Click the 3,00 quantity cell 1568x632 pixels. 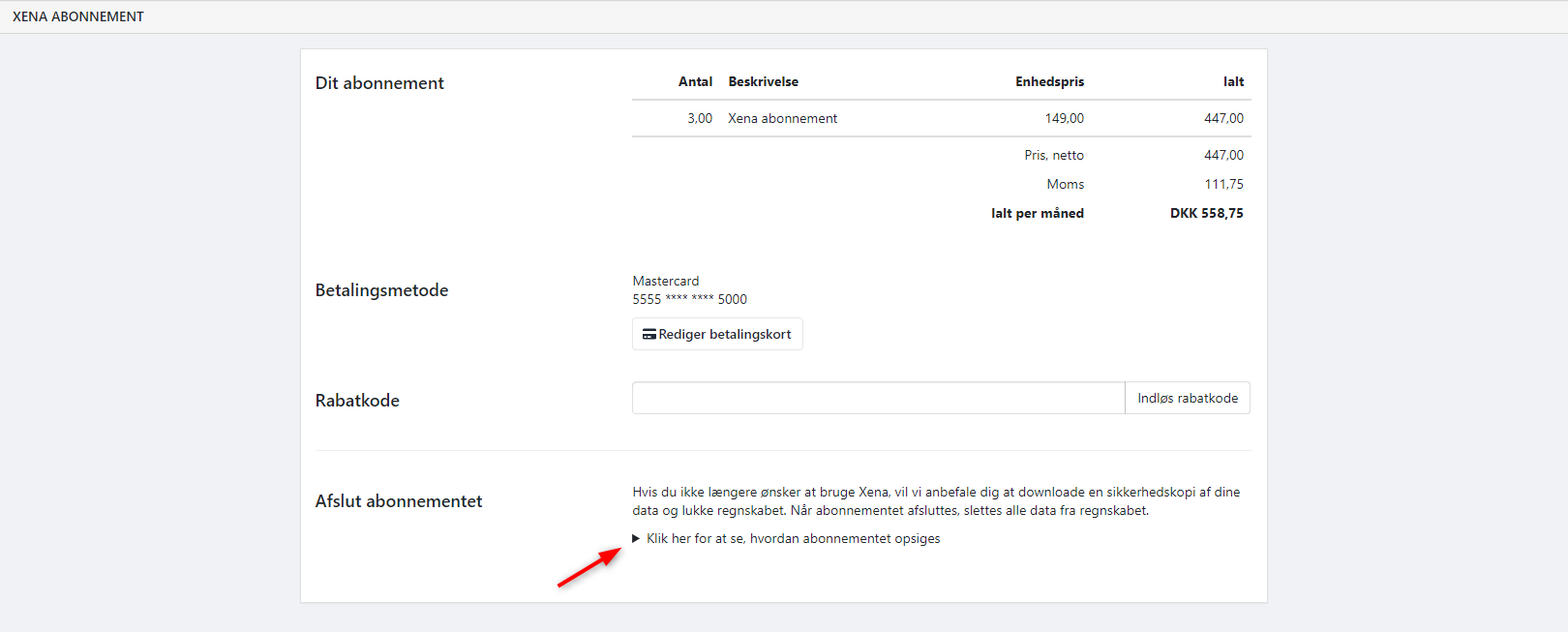[x=700, y=119]
